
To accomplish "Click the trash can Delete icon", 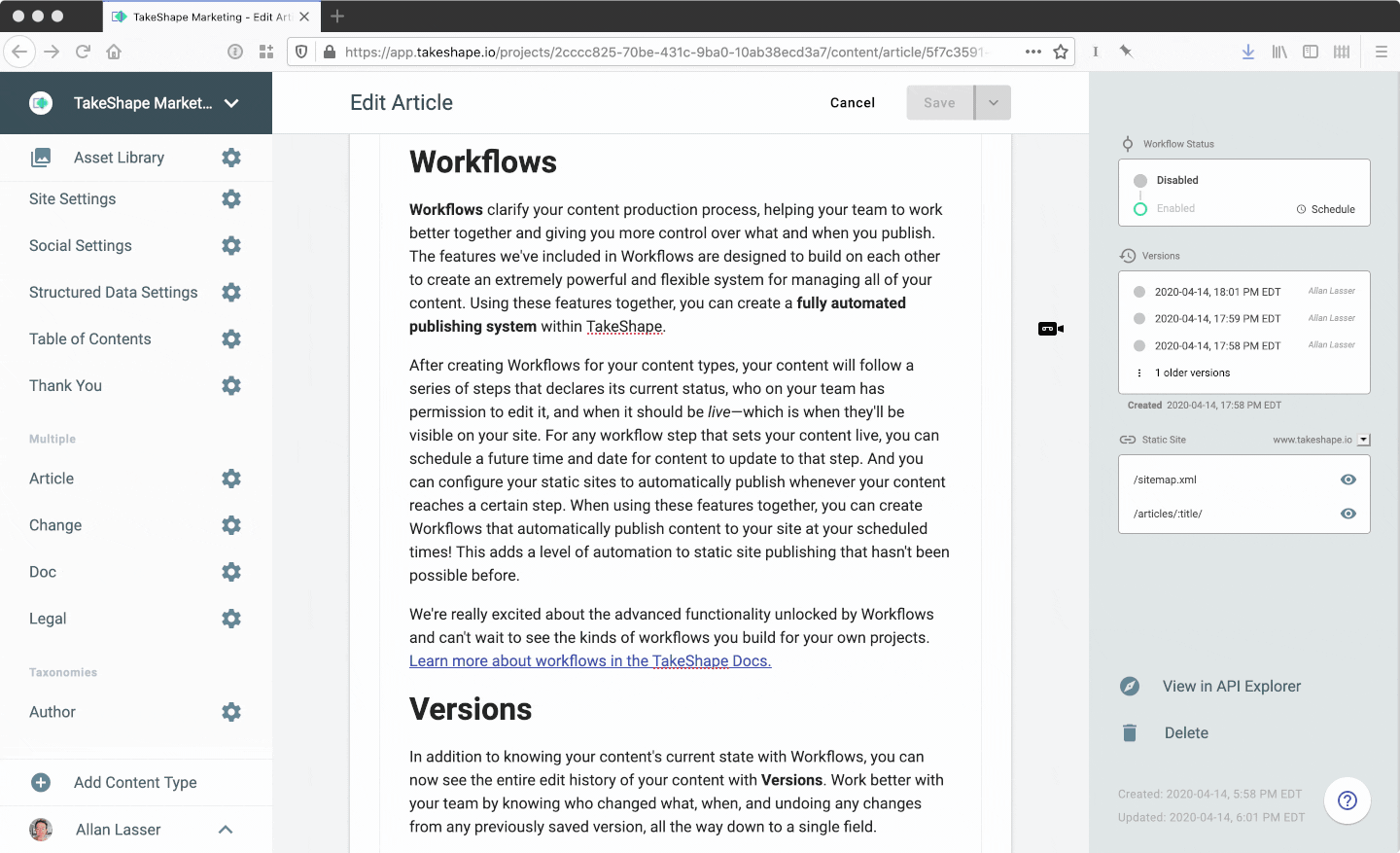I will (1130, 732).
